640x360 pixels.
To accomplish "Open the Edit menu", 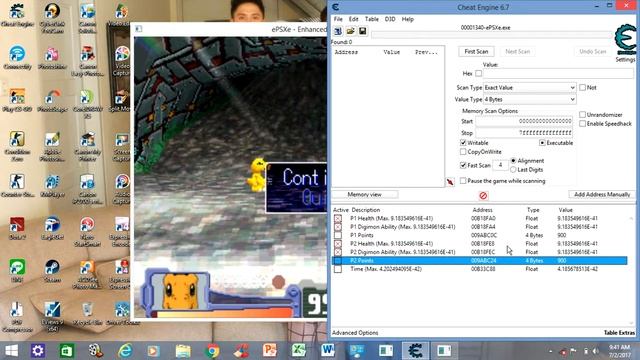I will point(353,19).
